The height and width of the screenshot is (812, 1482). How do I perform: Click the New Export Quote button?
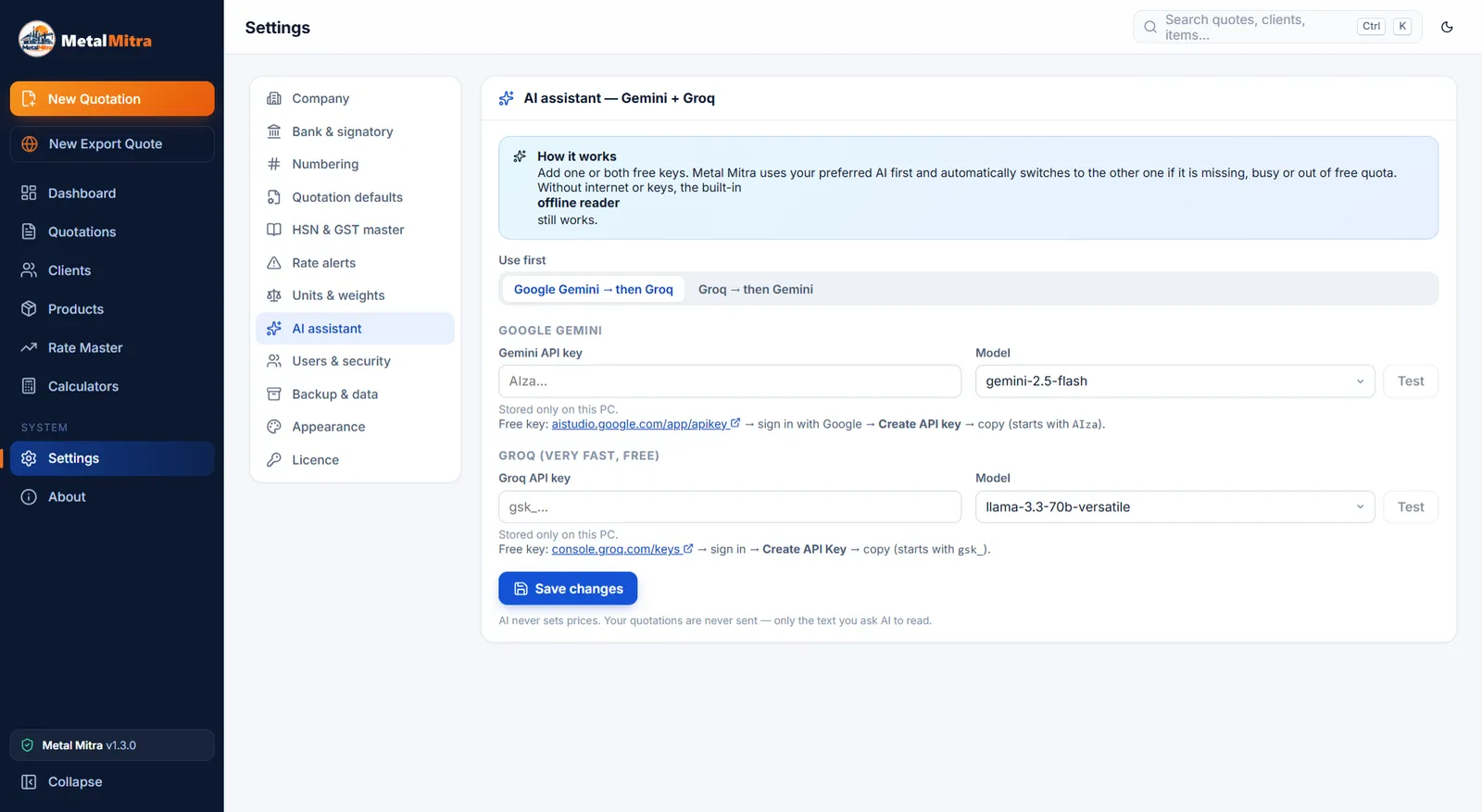point(112,144)
